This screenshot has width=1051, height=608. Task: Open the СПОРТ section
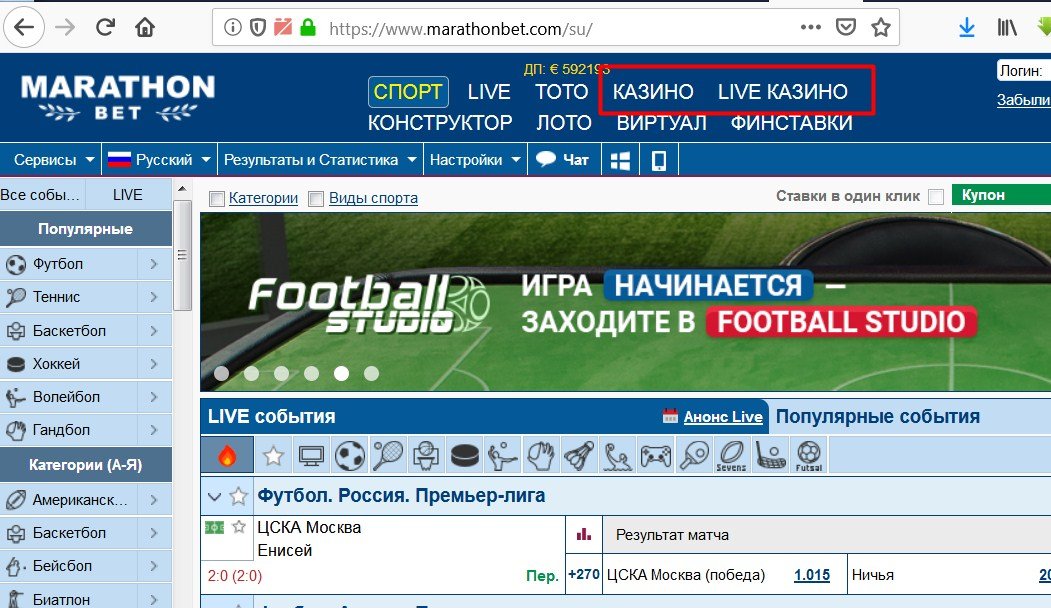pos(408,92)
